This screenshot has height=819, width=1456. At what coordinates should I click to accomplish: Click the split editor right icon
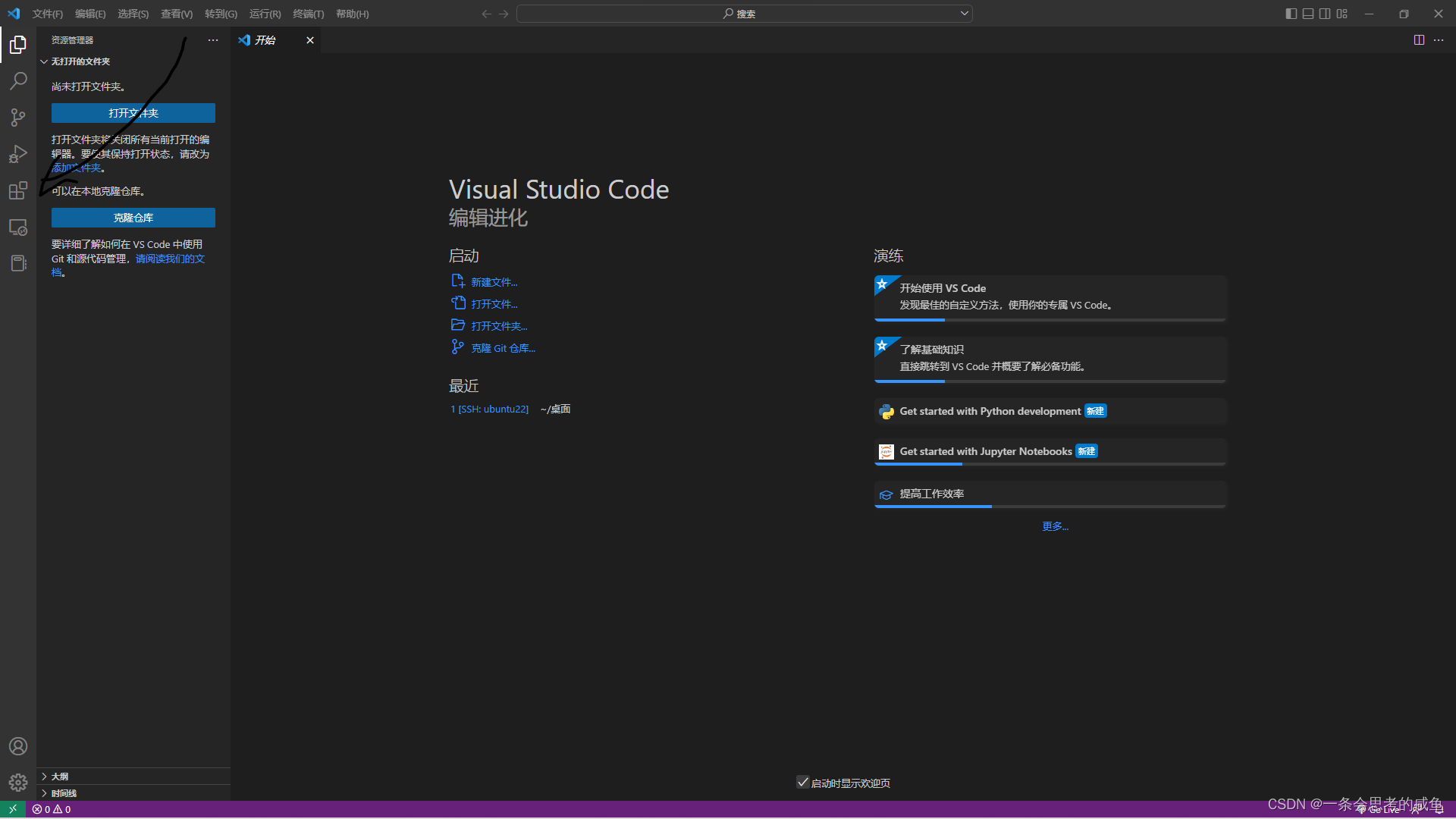point(1419,40)
